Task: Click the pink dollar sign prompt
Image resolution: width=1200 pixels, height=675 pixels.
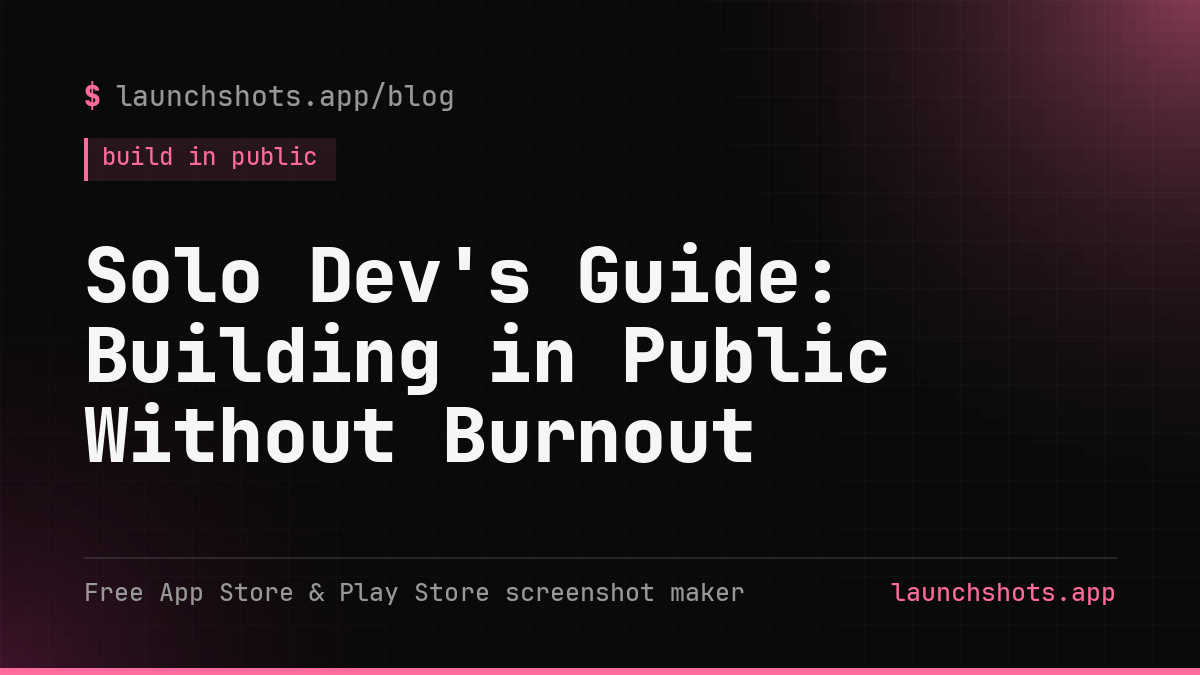Action: click(92, 96)
